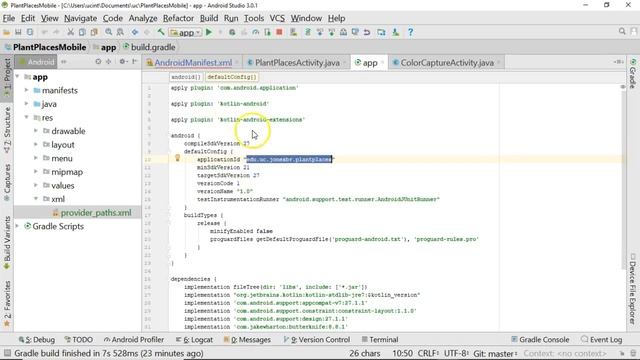640x360 pixels.
Task: Open Help with question mark icon
Action: (410, 32)
